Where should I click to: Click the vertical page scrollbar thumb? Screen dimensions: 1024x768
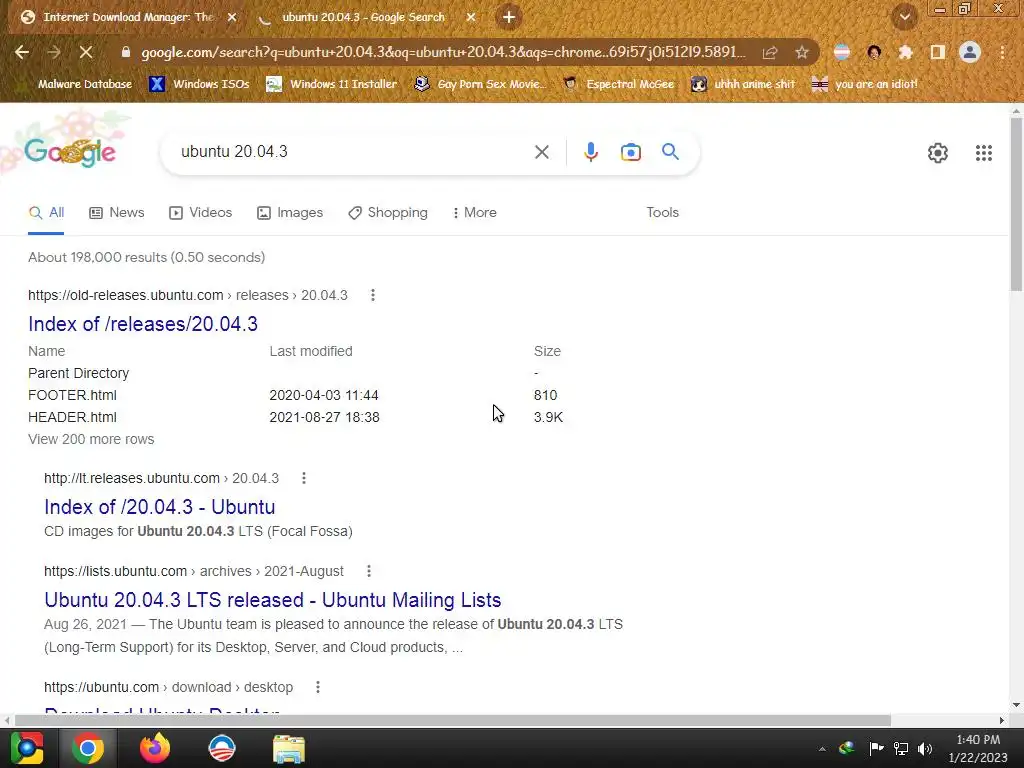(x=1016, y=204)
